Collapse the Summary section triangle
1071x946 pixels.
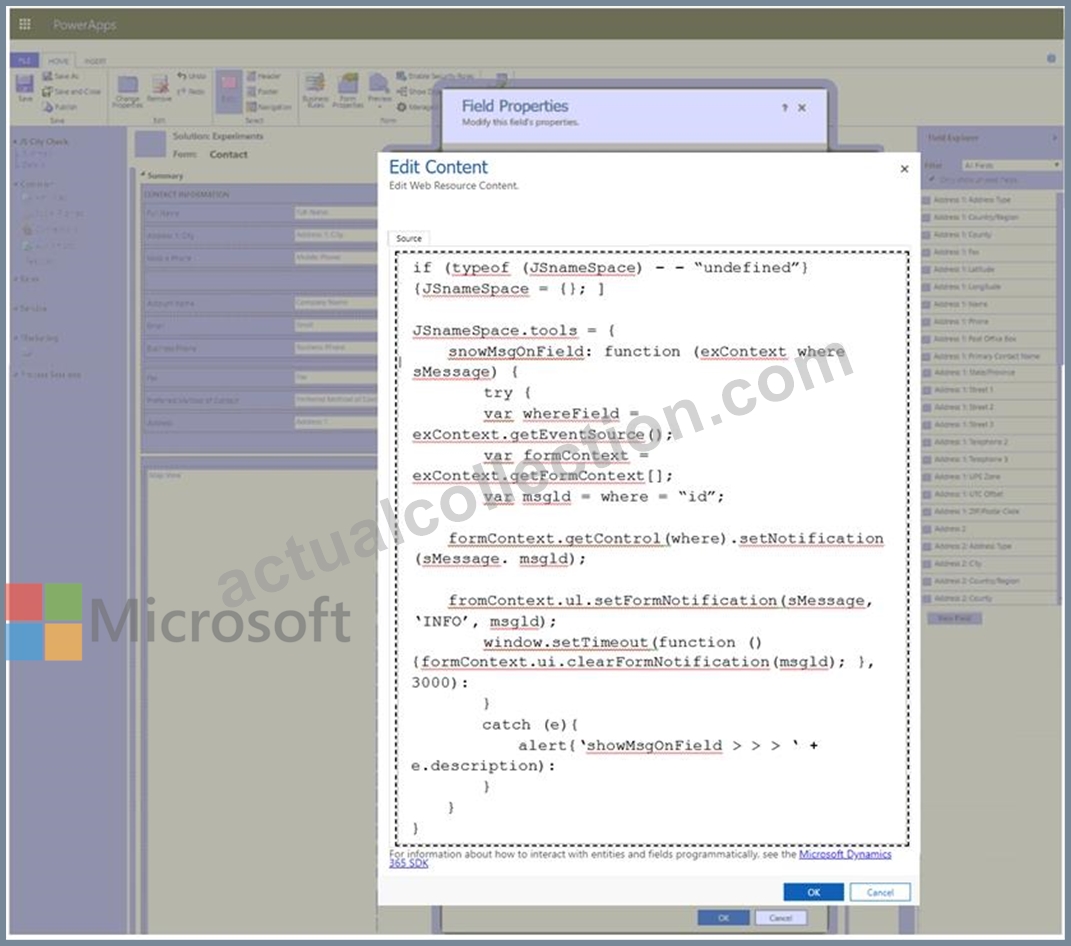(143, 175)
